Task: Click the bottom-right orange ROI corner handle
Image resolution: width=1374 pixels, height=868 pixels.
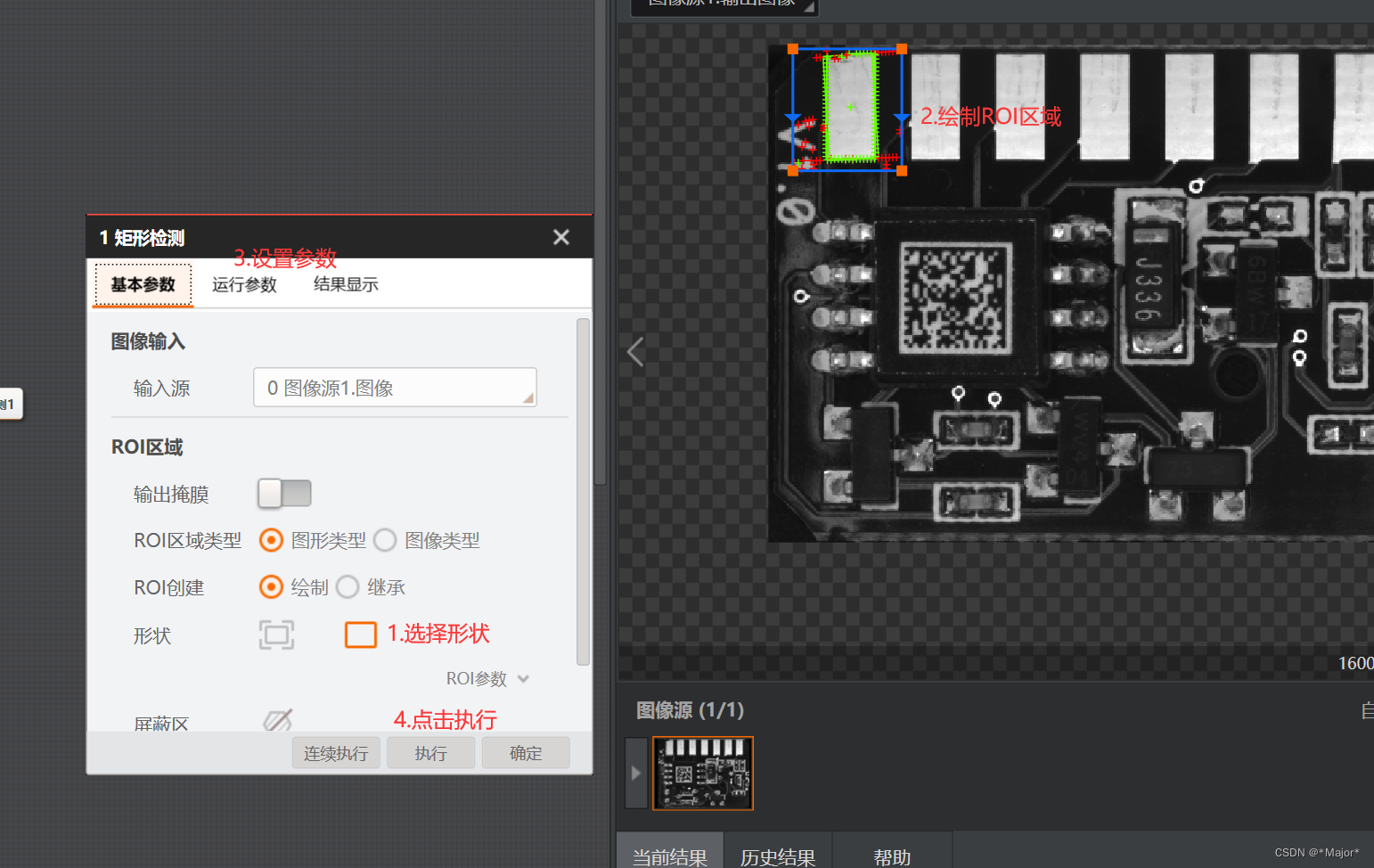Action: click(x=902, y=170)
